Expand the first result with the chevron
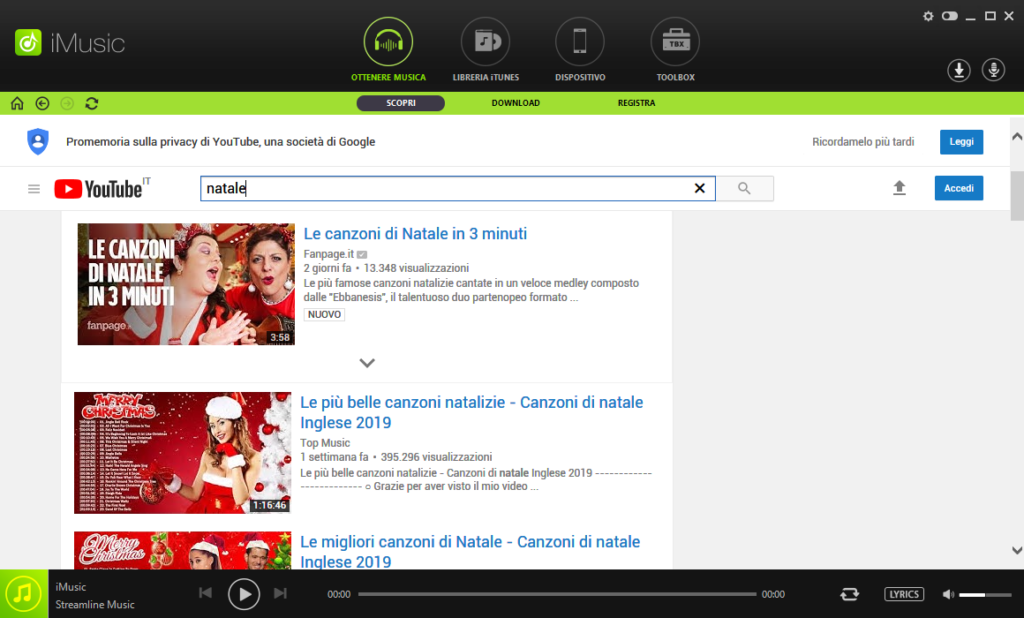Viewport: 1024px width, 618px height. [x=367, y=363]
